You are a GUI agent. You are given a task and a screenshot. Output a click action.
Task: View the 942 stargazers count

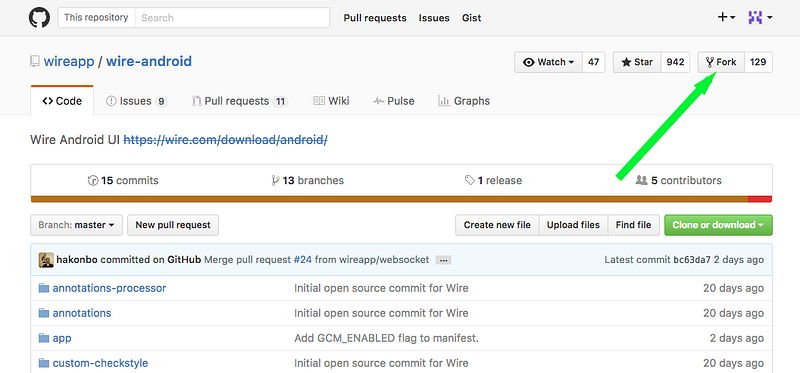(x=676, y=62)
